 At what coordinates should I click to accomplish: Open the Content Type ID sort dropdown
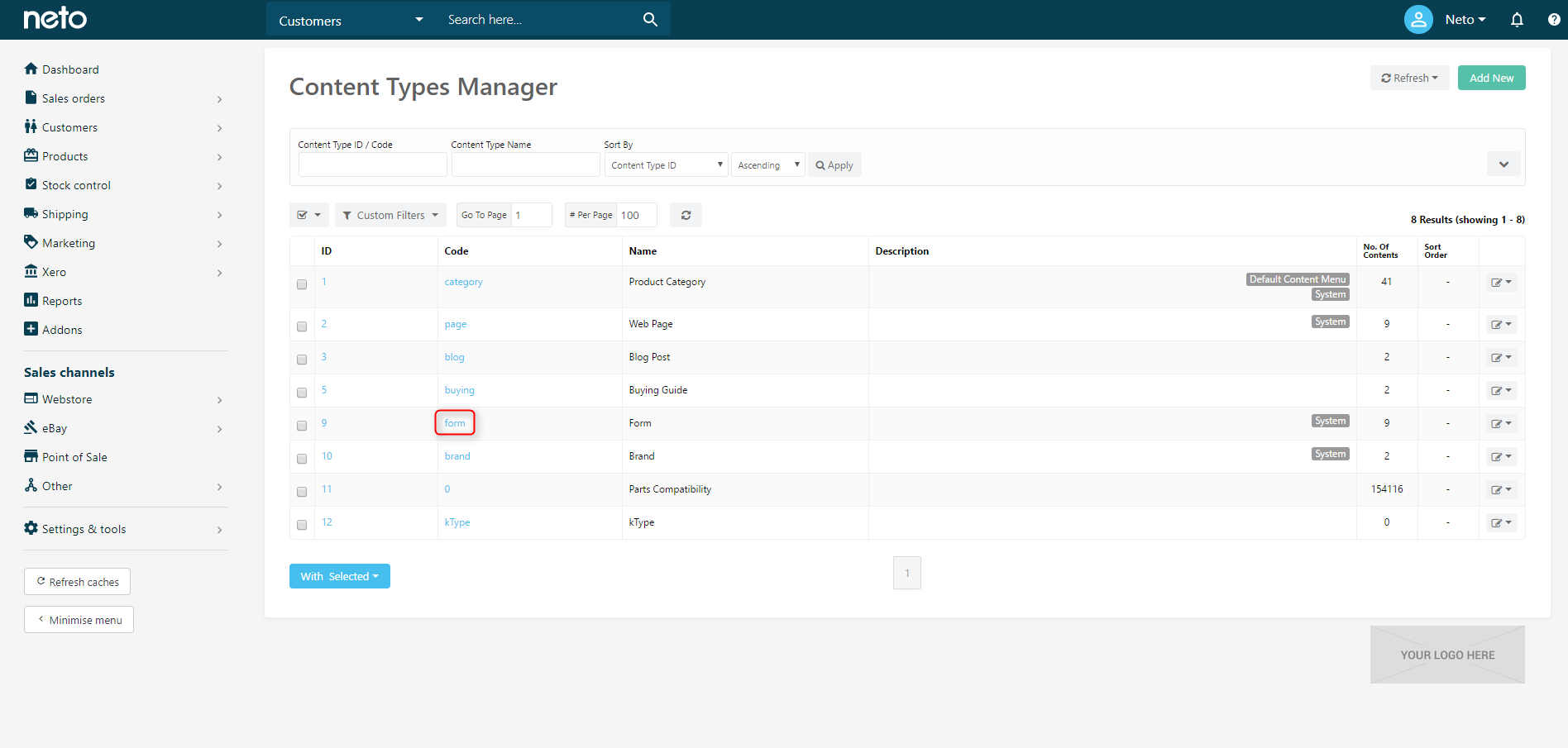click(x=667, y=165)
